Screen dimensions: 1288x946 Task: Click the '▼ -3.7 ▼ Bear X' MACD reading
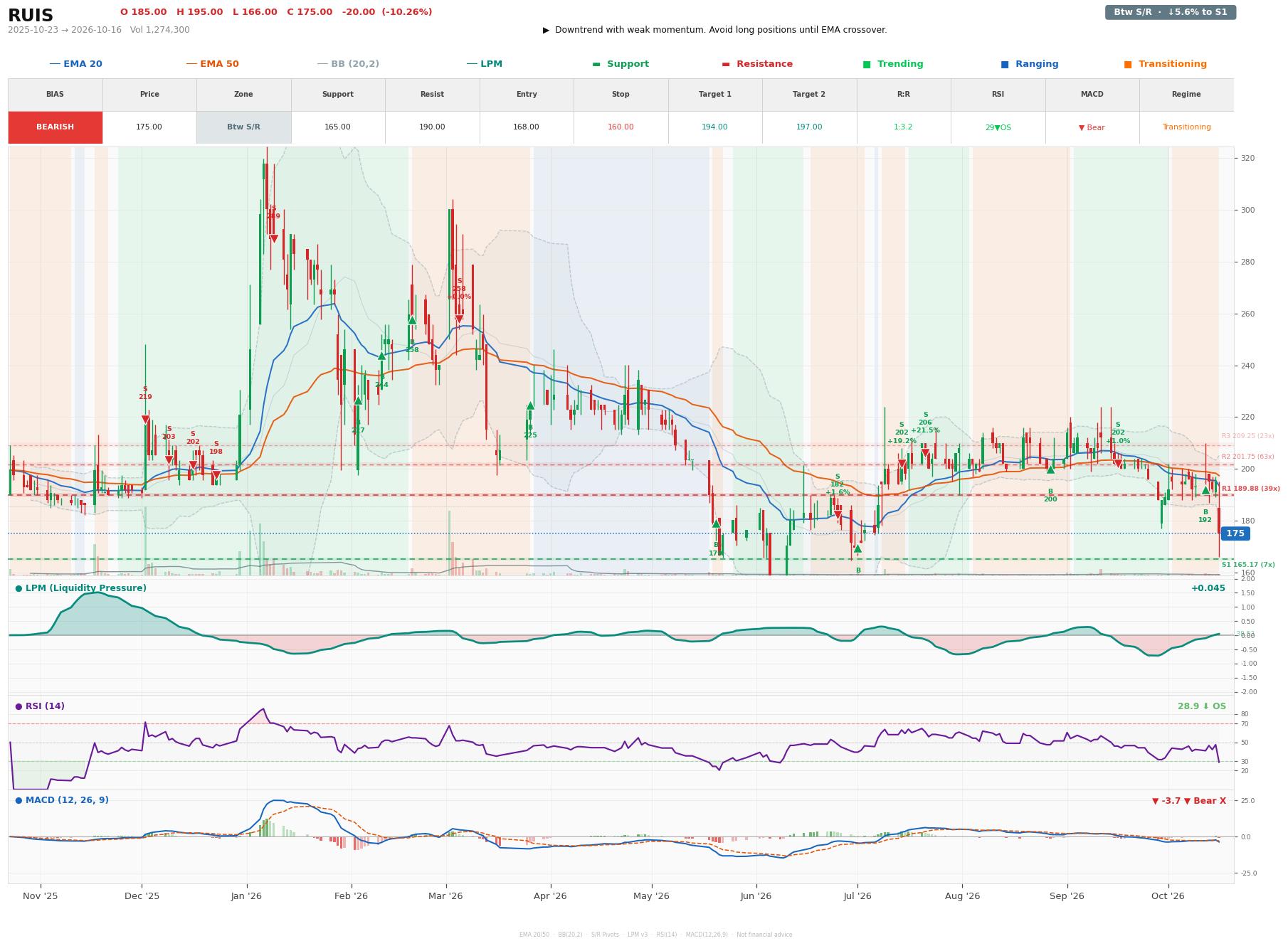click(x=1188, y=801)
